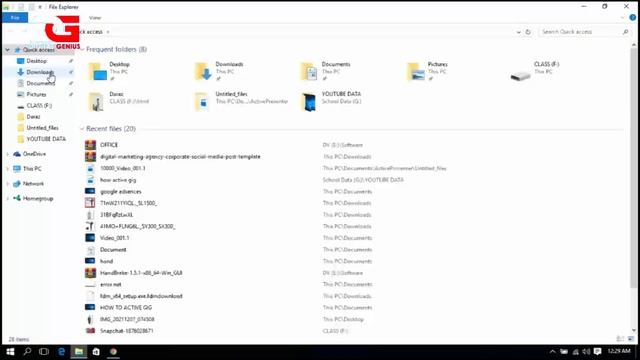Select the Snapchat-1878028671 file

click(127, 331)
